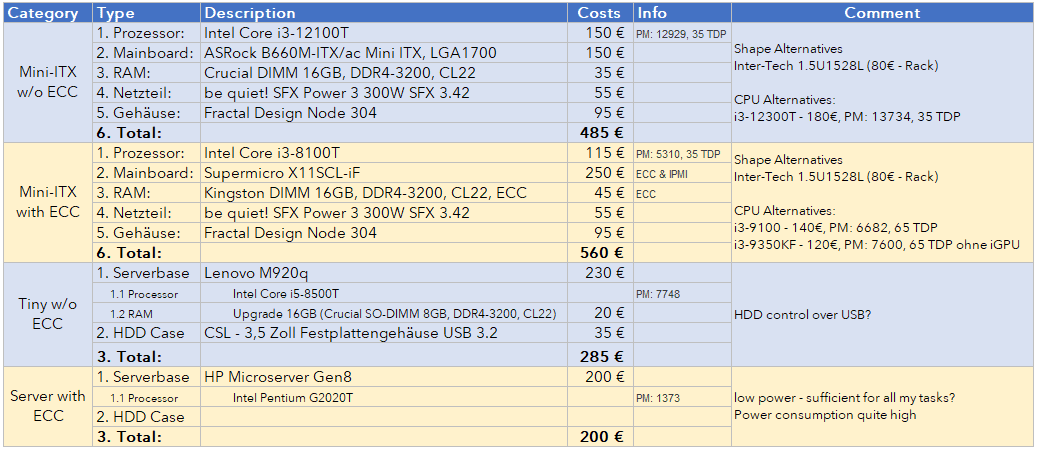Image resolution: width=1038 pixels, height=451 pixels.
Task: Click the '2. HDD Case' cell in Server section
Action: 147,417
